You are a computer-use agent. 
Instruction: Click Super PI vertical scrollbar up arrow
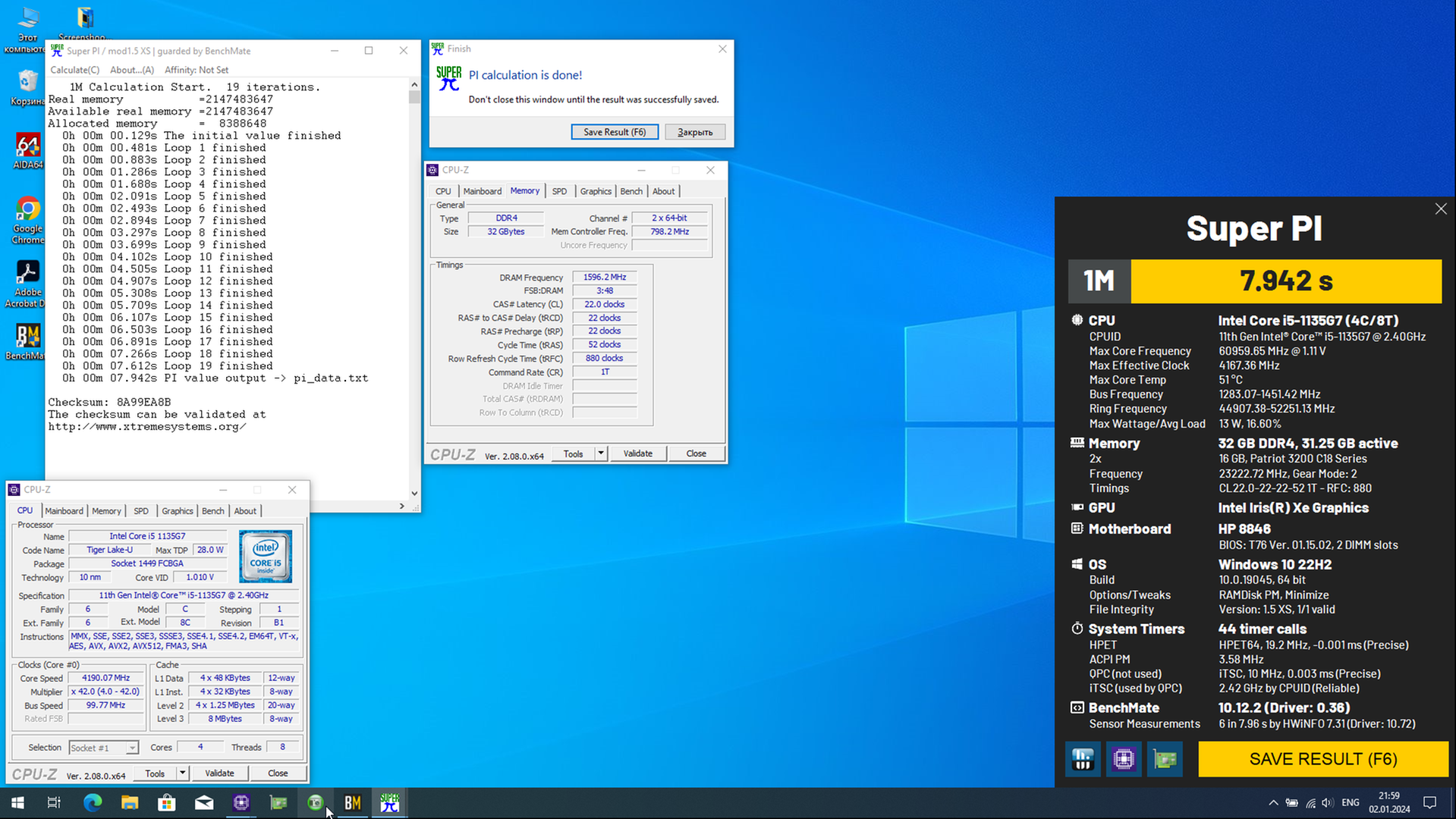[x=414, y=84]
